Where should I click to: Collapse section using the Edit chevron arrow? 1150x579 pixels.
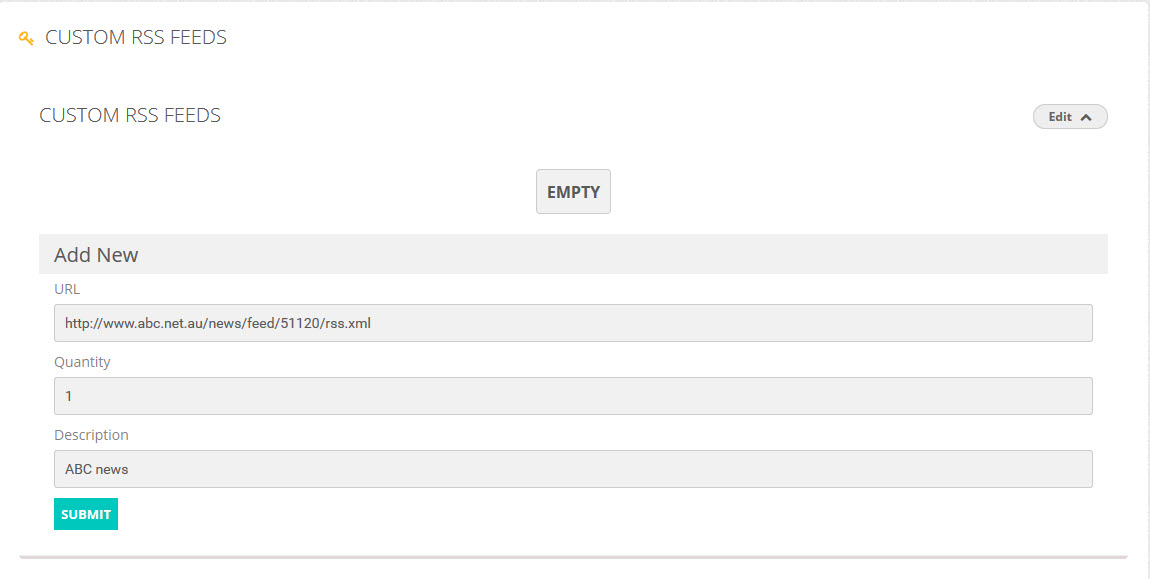pyautogui.click(x=1087, y=117)
